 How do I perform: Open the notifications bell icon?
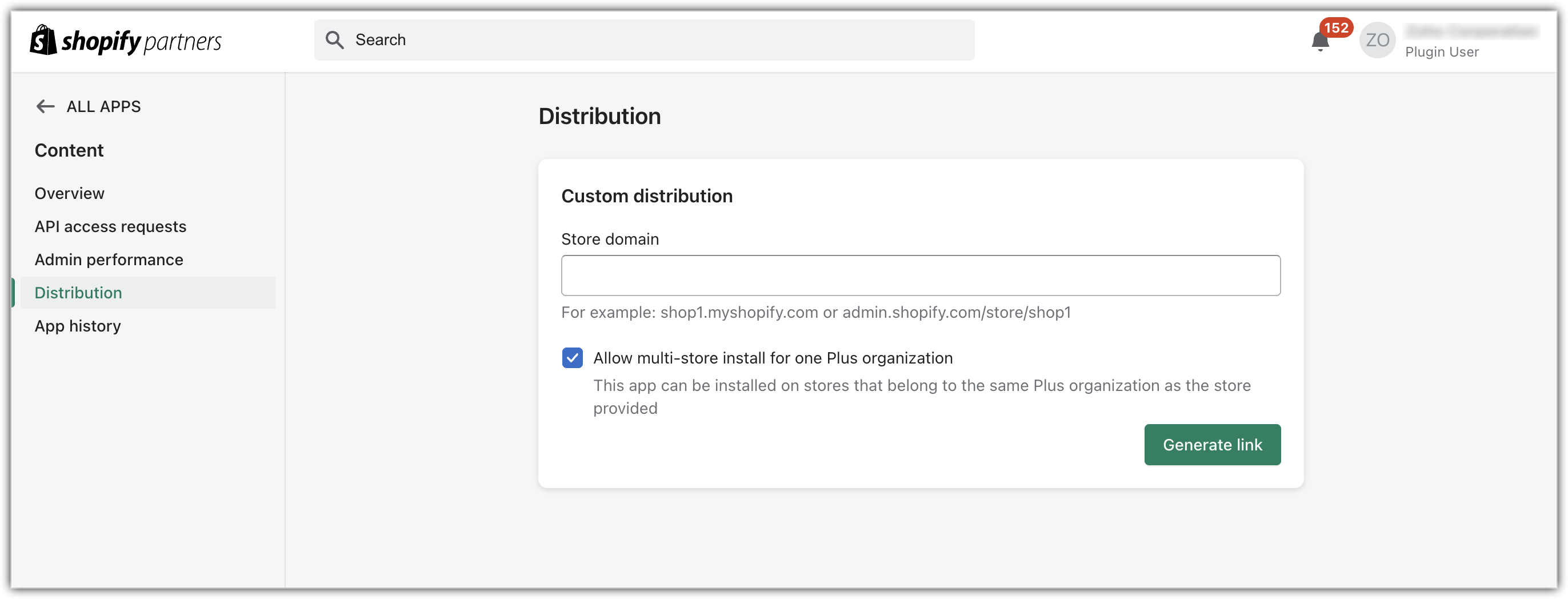pyautogui.click(x=1319, y=42)
